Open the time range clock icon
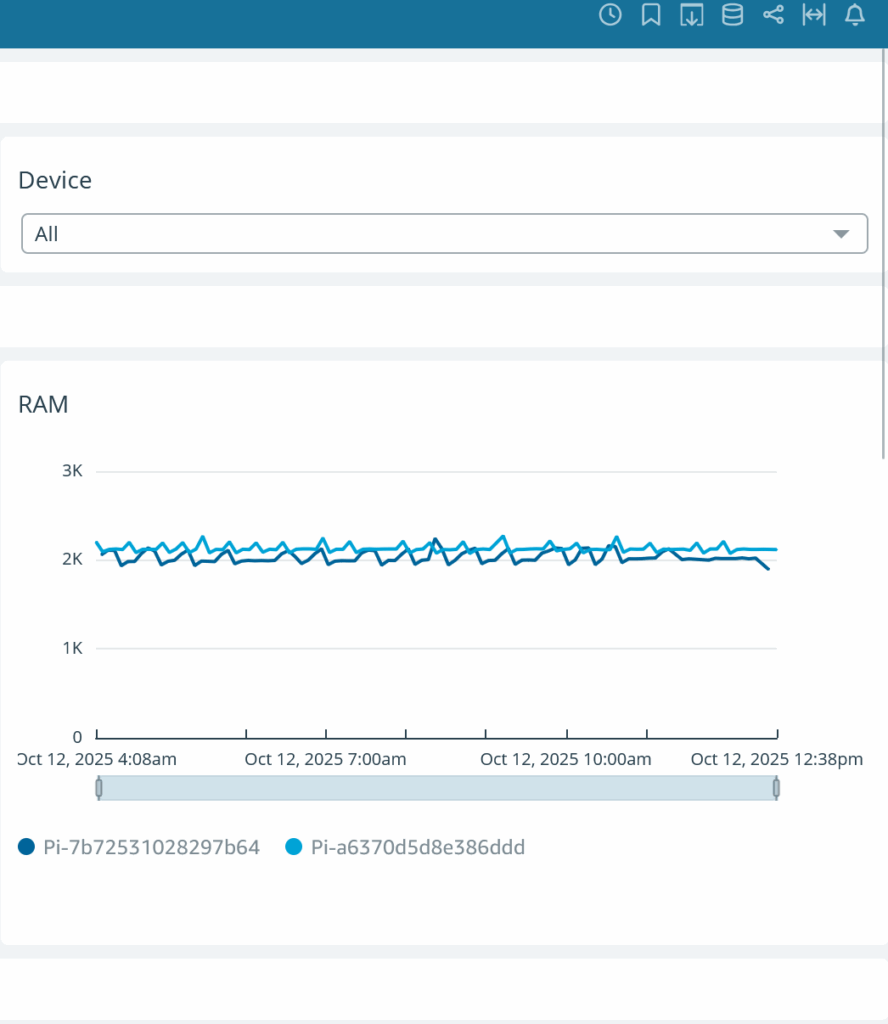The image size is (888, 1024). tap(610, 15)
